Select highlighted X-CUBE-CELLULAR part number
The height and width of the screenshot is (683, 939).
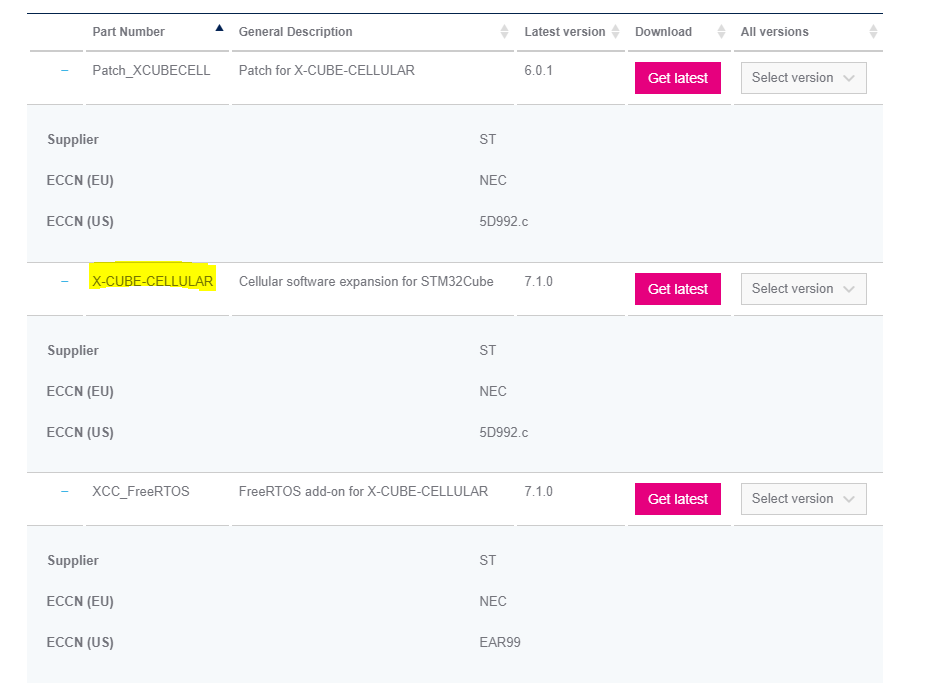tap(153, 281)
